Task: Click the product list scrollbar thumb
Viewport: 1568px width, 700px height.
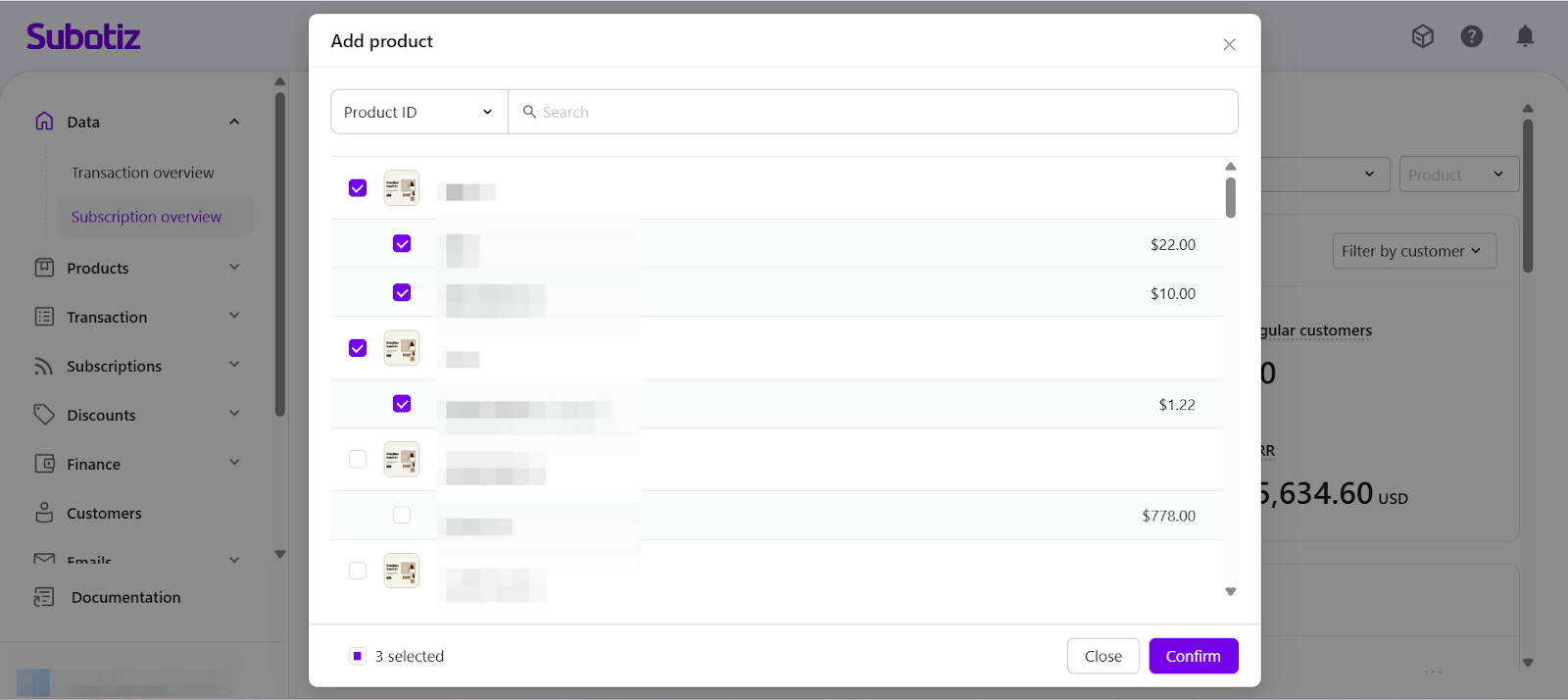Action: (x=1231, y=197)
